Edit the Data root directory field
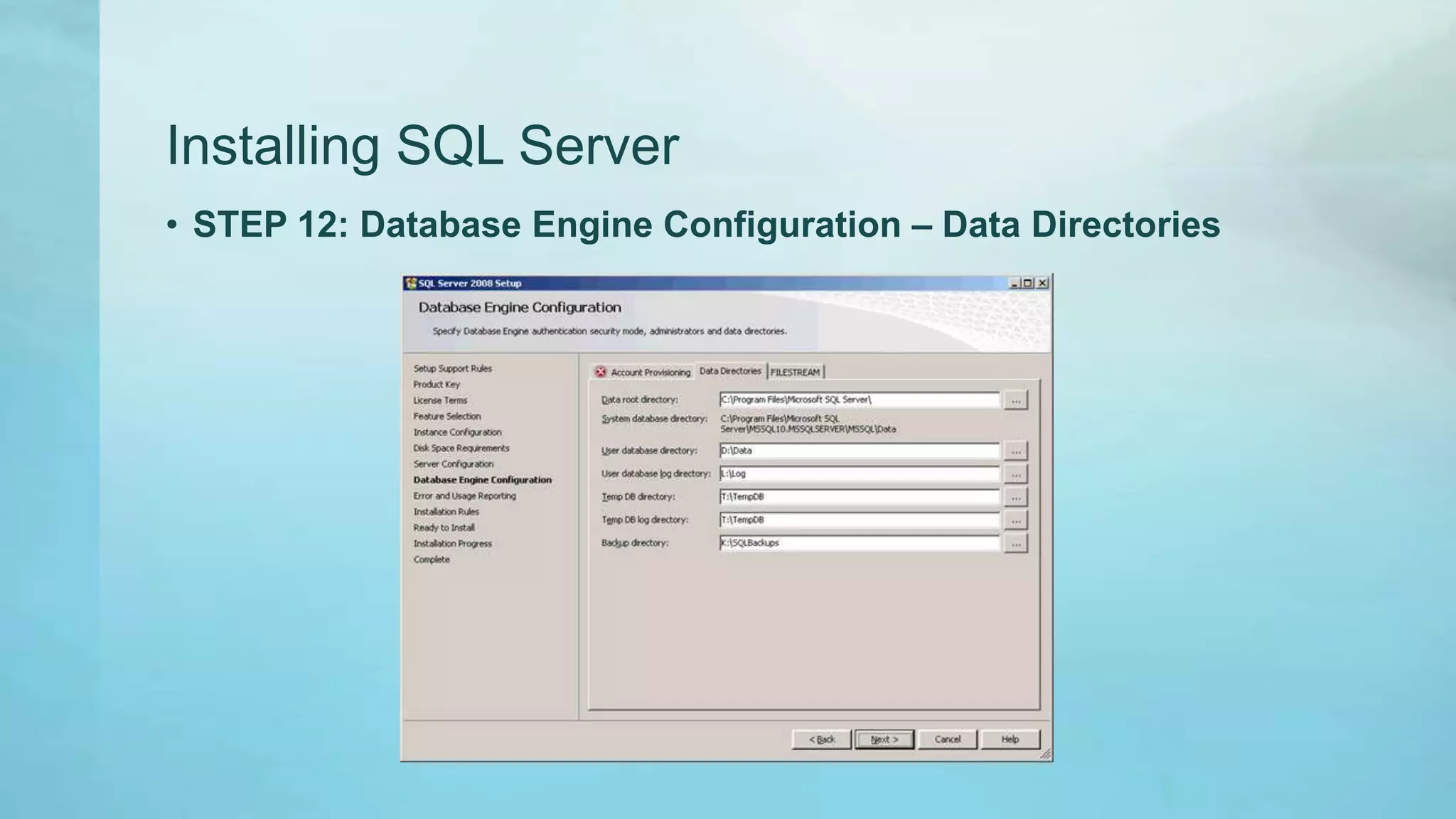Image resolution: width=1456 pixels, height=819 pixels. [860, 400]
